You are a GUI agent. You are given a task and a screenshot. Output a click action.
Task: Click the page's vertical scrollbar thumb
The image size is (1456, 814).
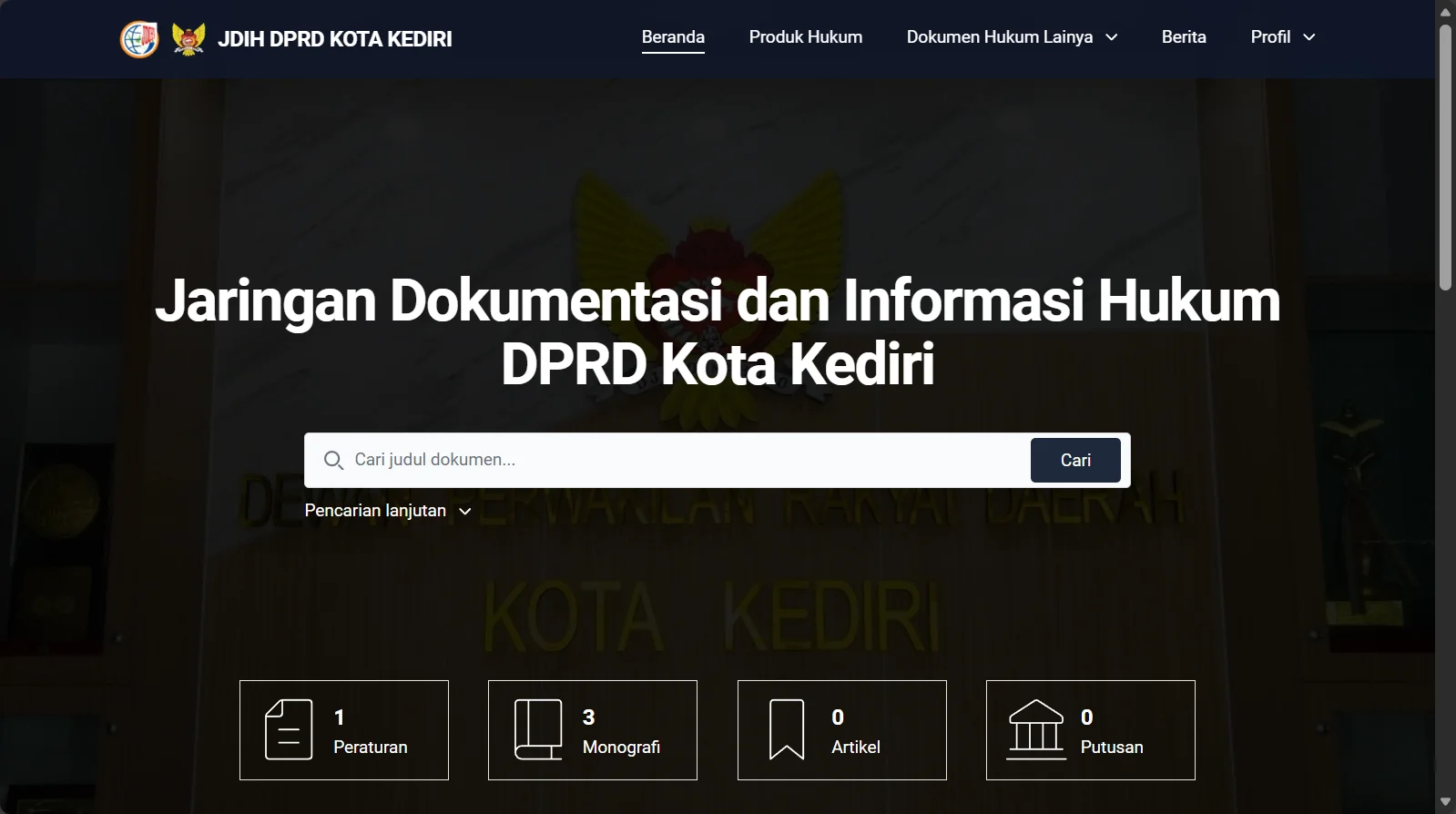(1445, 158)
